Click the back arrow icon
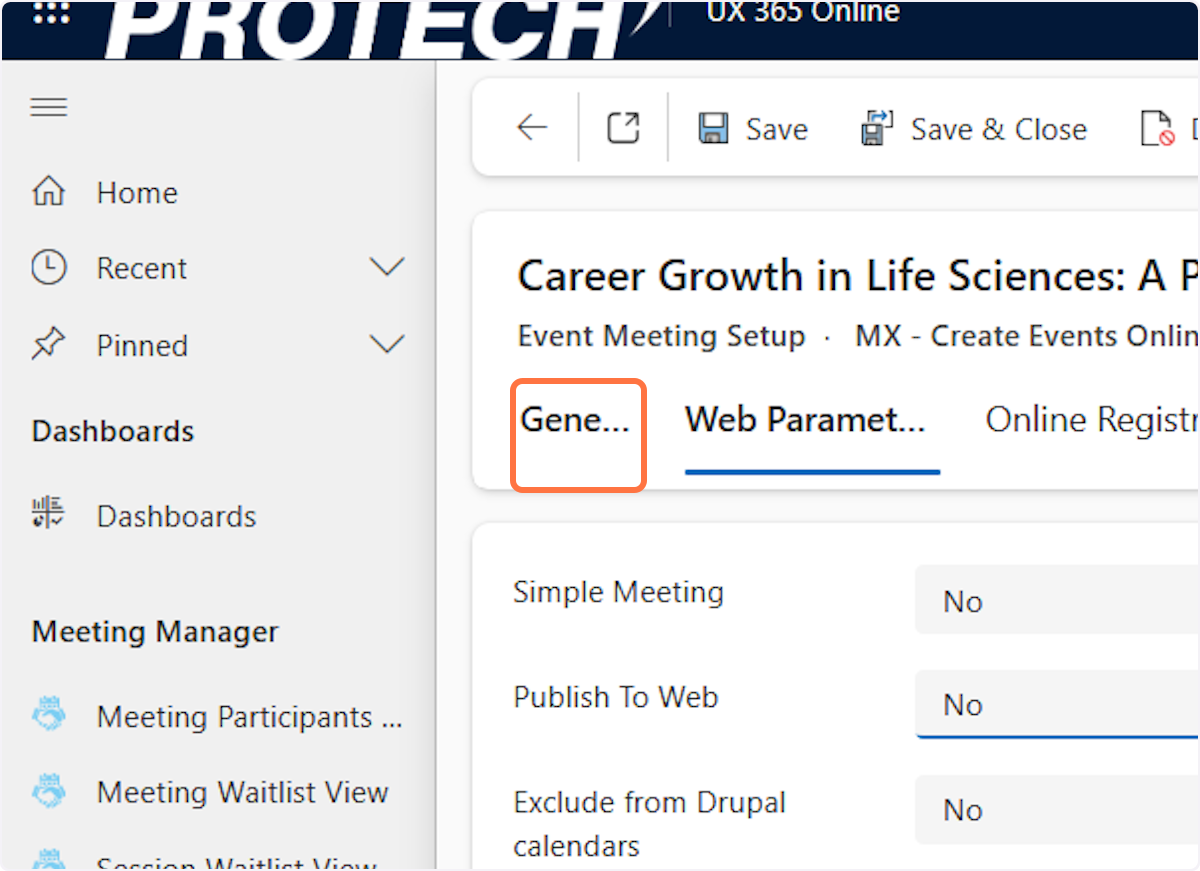1200x871 pixels. tap(532, 128)
